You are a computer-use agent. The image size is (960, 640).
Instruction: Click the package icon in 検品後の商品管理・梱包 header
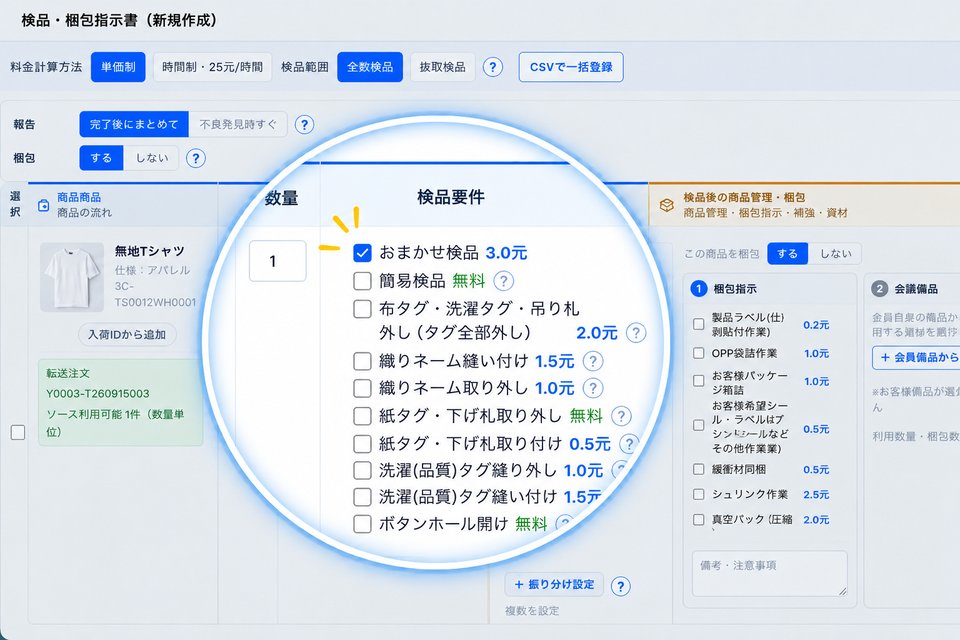[x=667, y=205]
